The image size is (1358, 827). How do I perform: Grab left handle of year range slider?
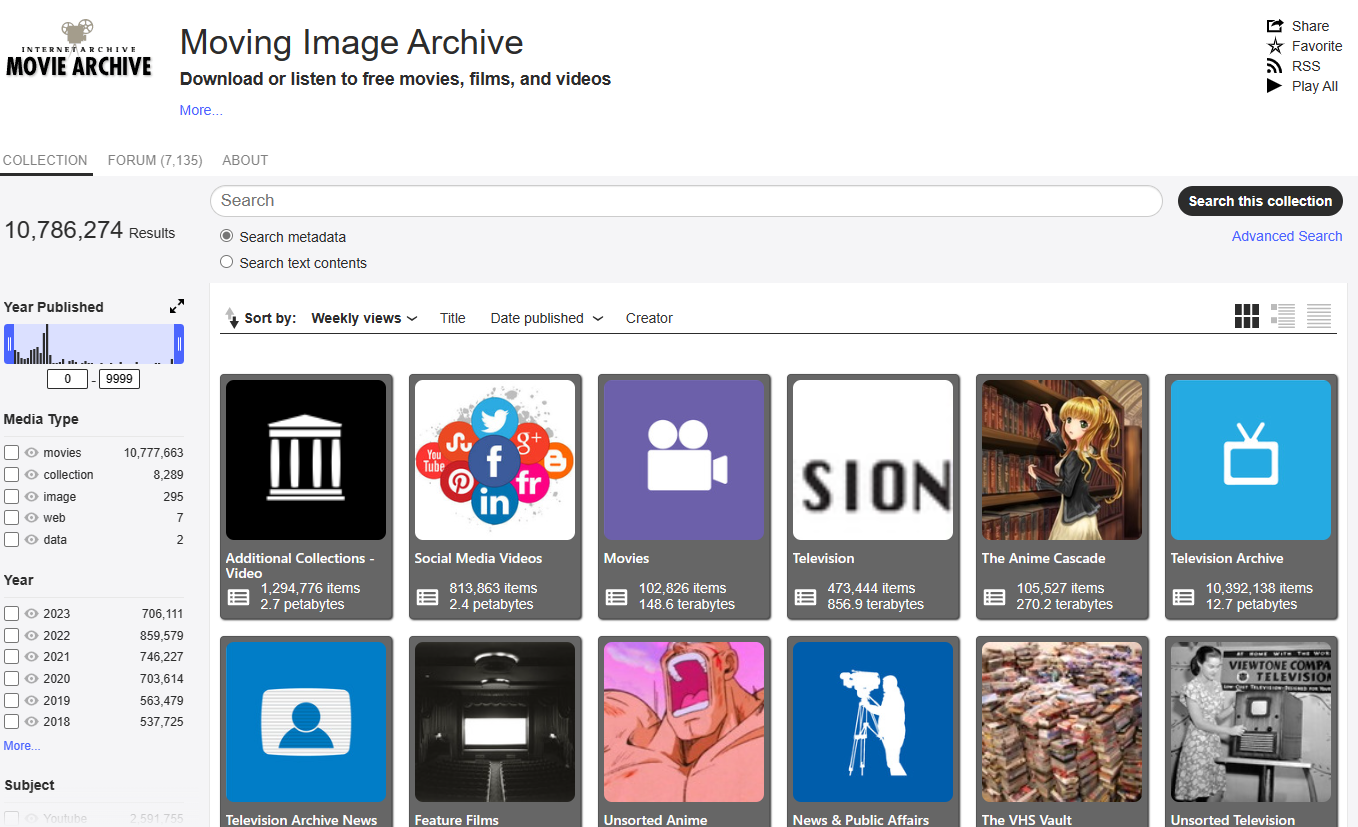(9, 344)
